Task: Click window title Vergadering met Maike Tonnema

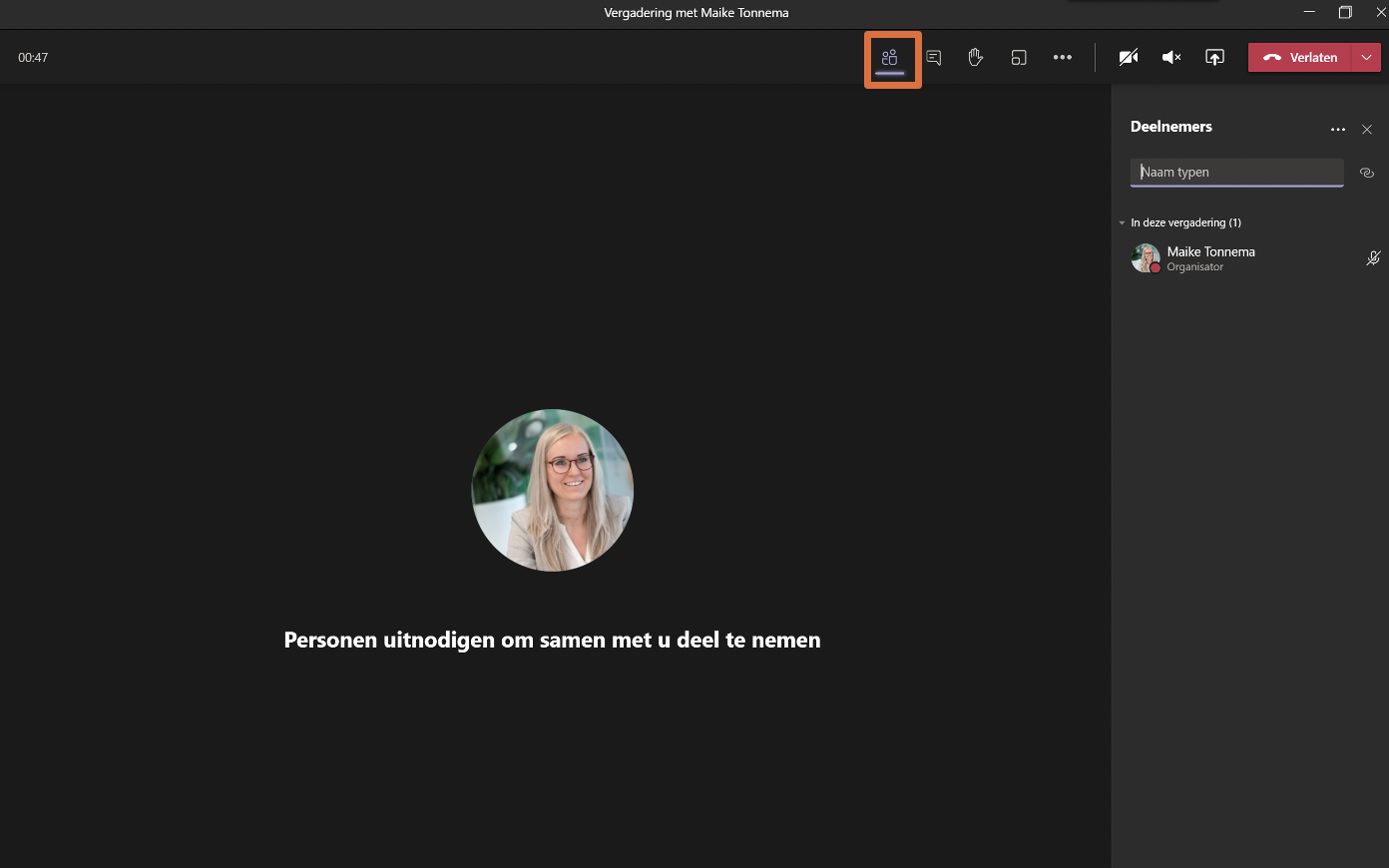Action: (696, 13)
